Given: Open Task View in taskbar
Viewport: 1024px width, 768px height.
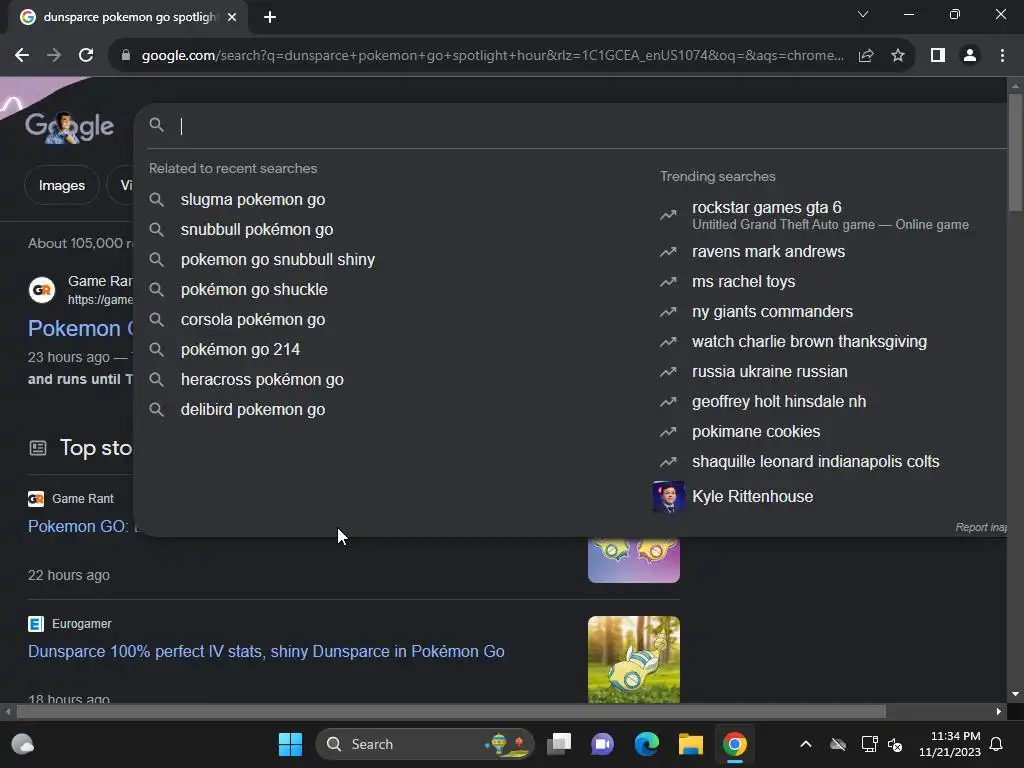Looking at the screenshot, I should pyautogui.click(x=559, y=744).
